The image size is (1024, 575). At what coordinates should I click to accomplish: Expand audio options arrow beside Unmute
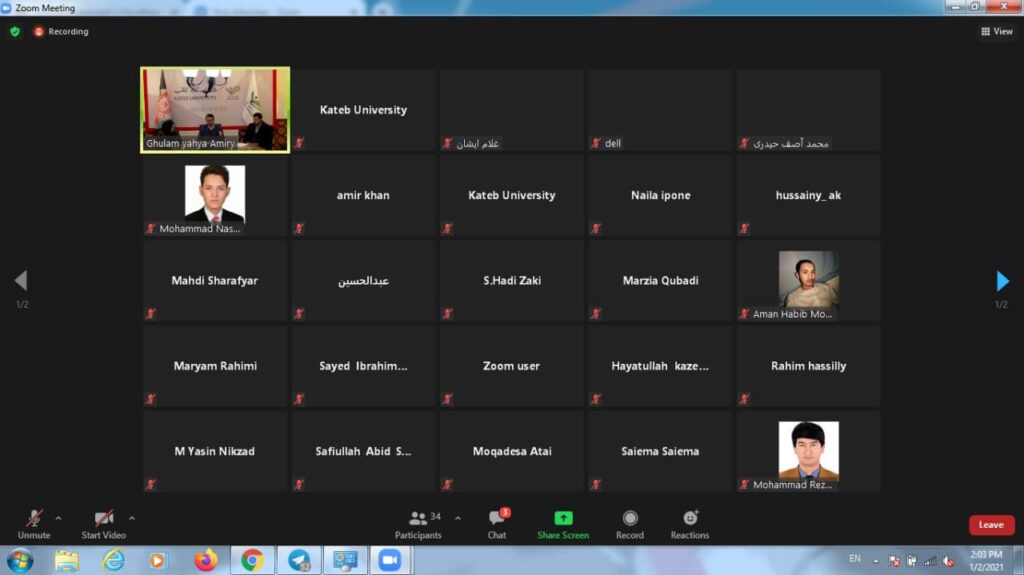(59, 518)
